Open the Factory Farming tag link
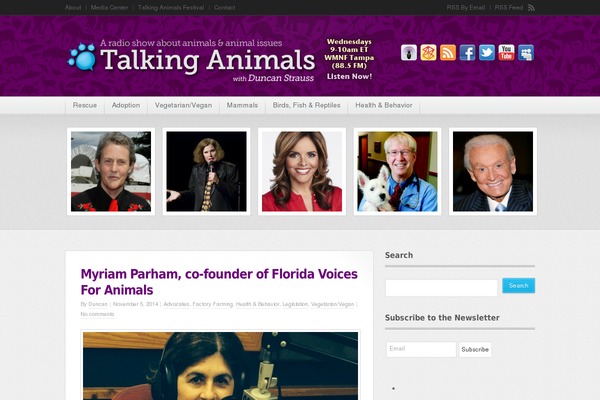The width and height of the screenshot is (600, 400). coord(212,304)
